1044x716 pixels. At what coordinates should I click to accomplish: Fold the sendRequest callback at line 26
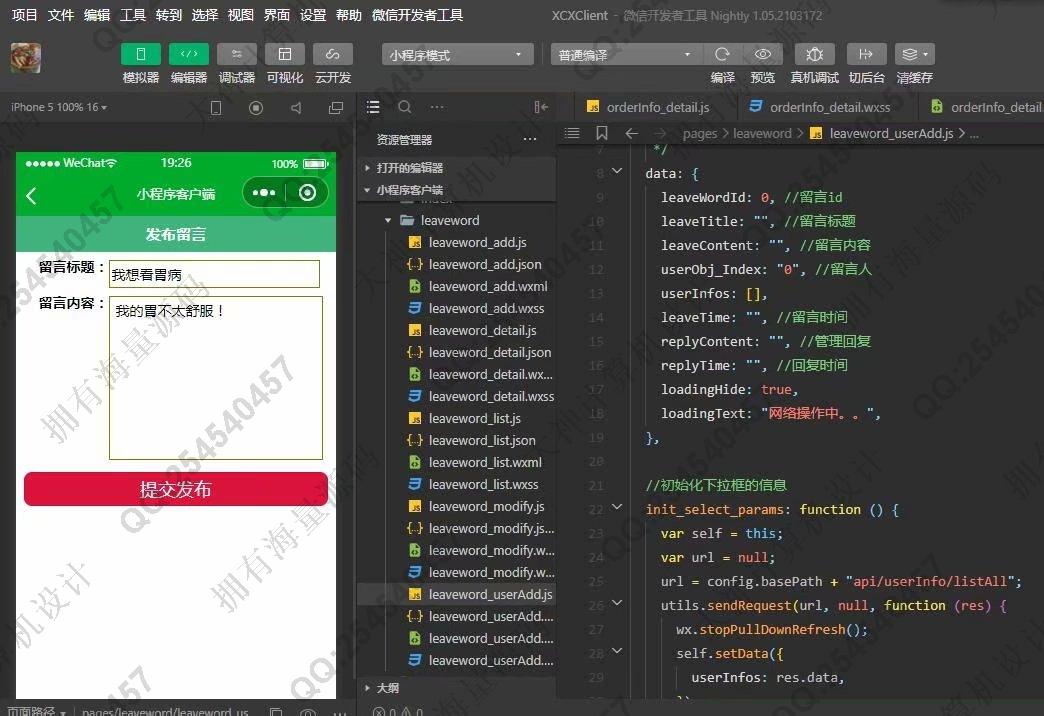point(617,603)
